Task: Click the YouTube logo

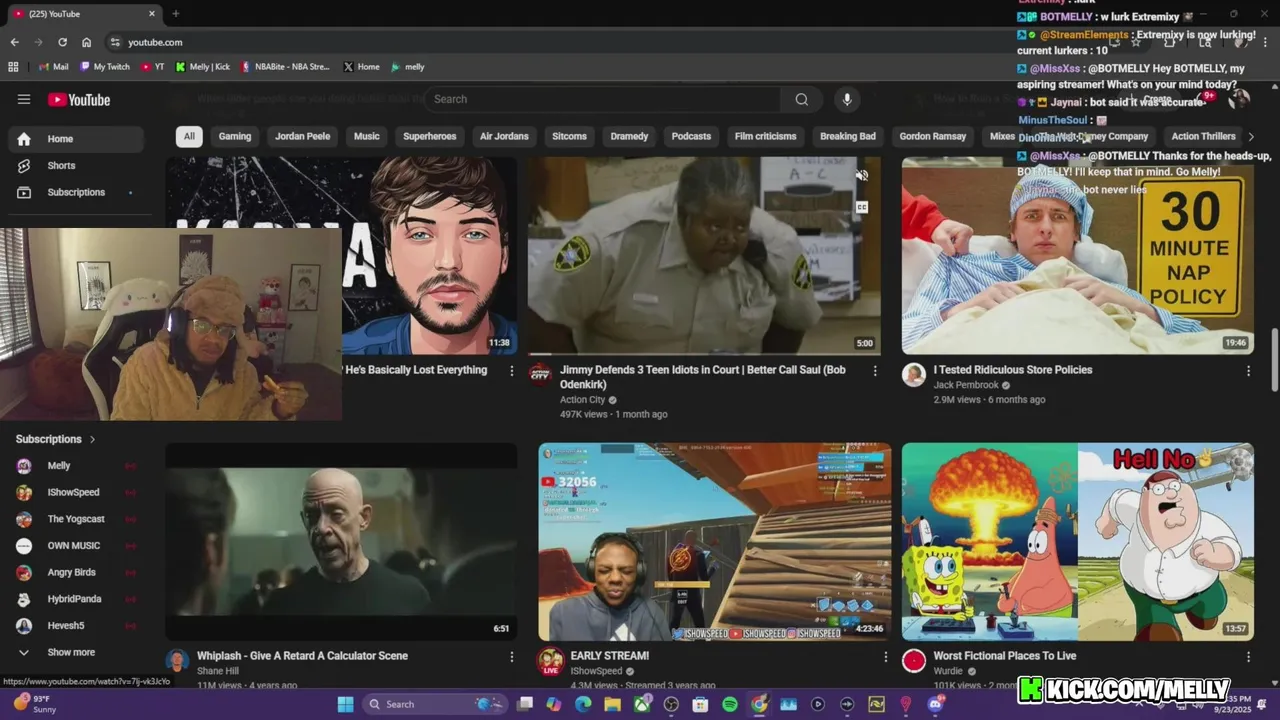Action: 79,100
